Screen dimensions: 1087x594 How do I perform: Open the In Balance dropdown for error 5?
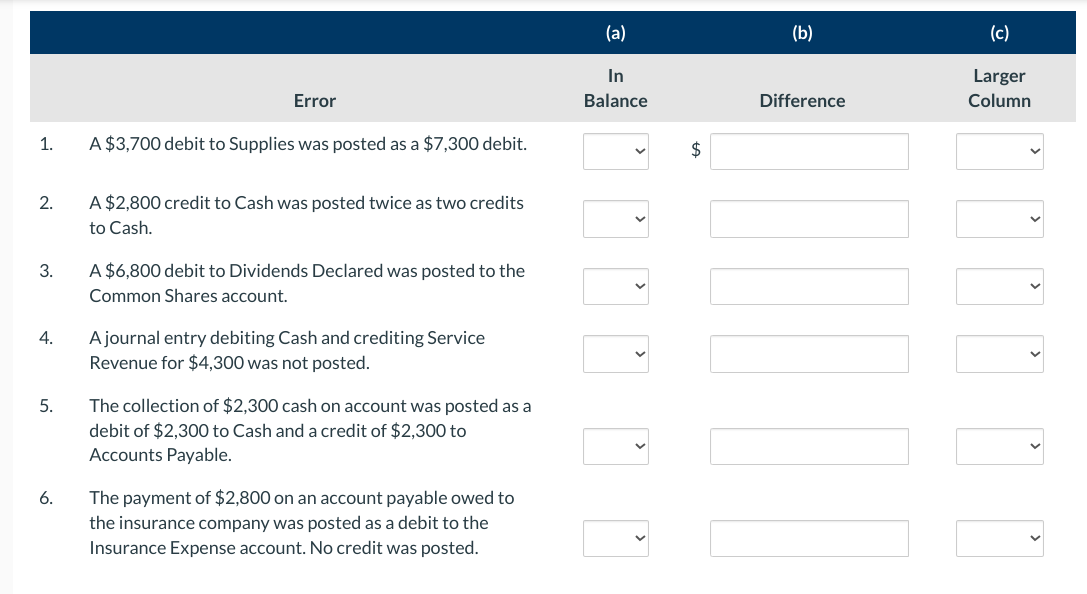point(615,446)
